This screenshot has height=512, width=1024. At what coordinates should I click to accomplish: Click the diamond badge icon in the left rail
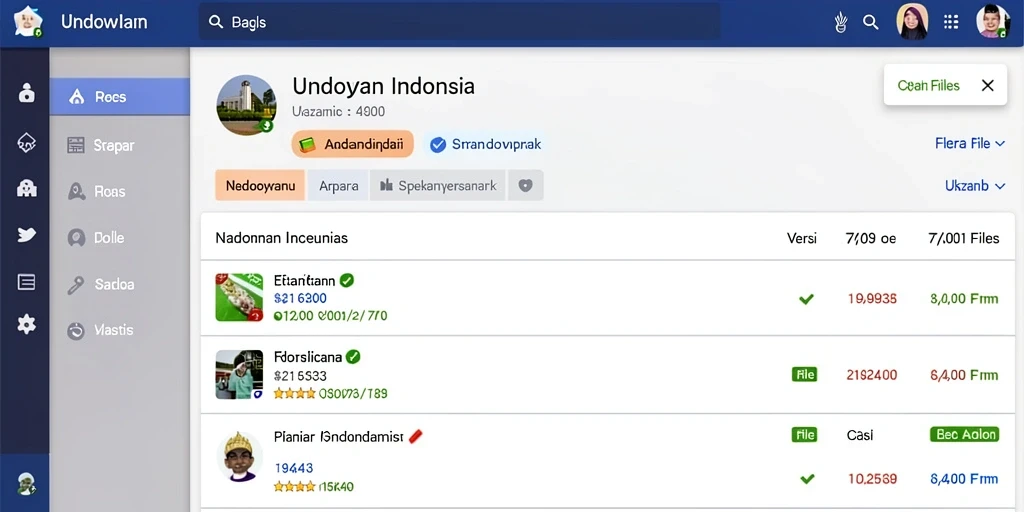(x=26, y=142)
